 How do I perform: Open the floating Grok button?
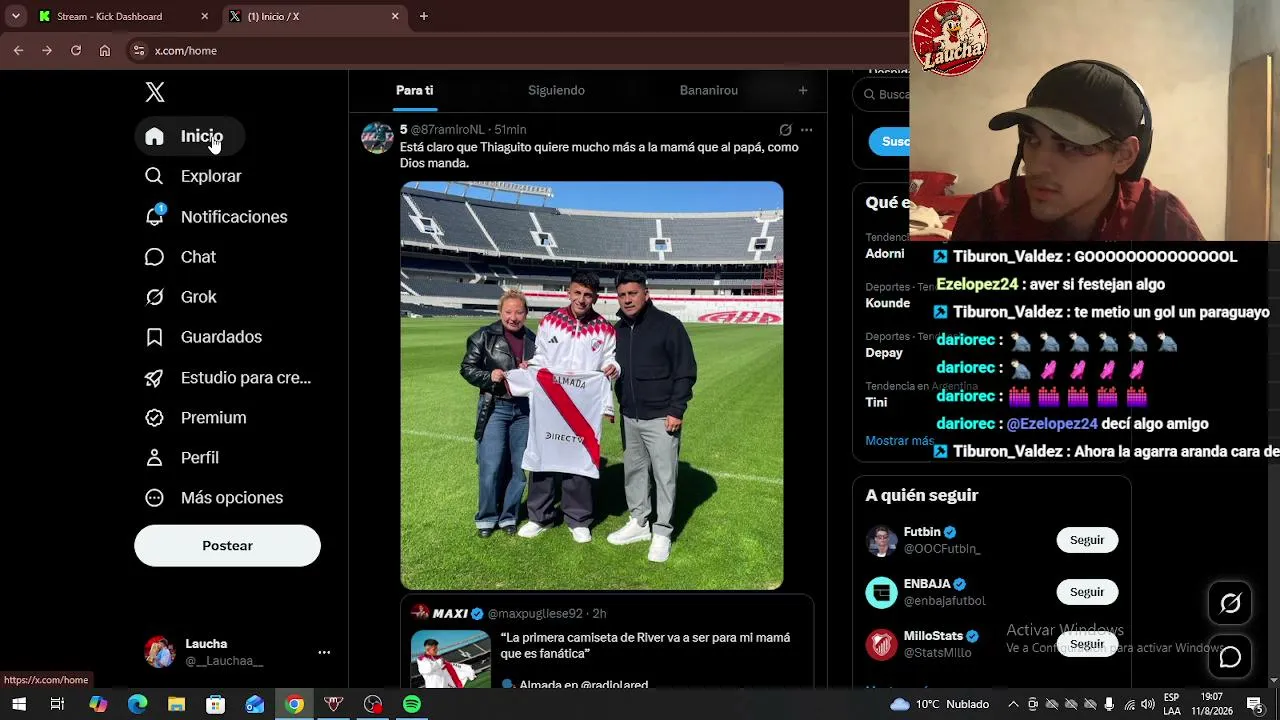click(x=1230, y=603)
